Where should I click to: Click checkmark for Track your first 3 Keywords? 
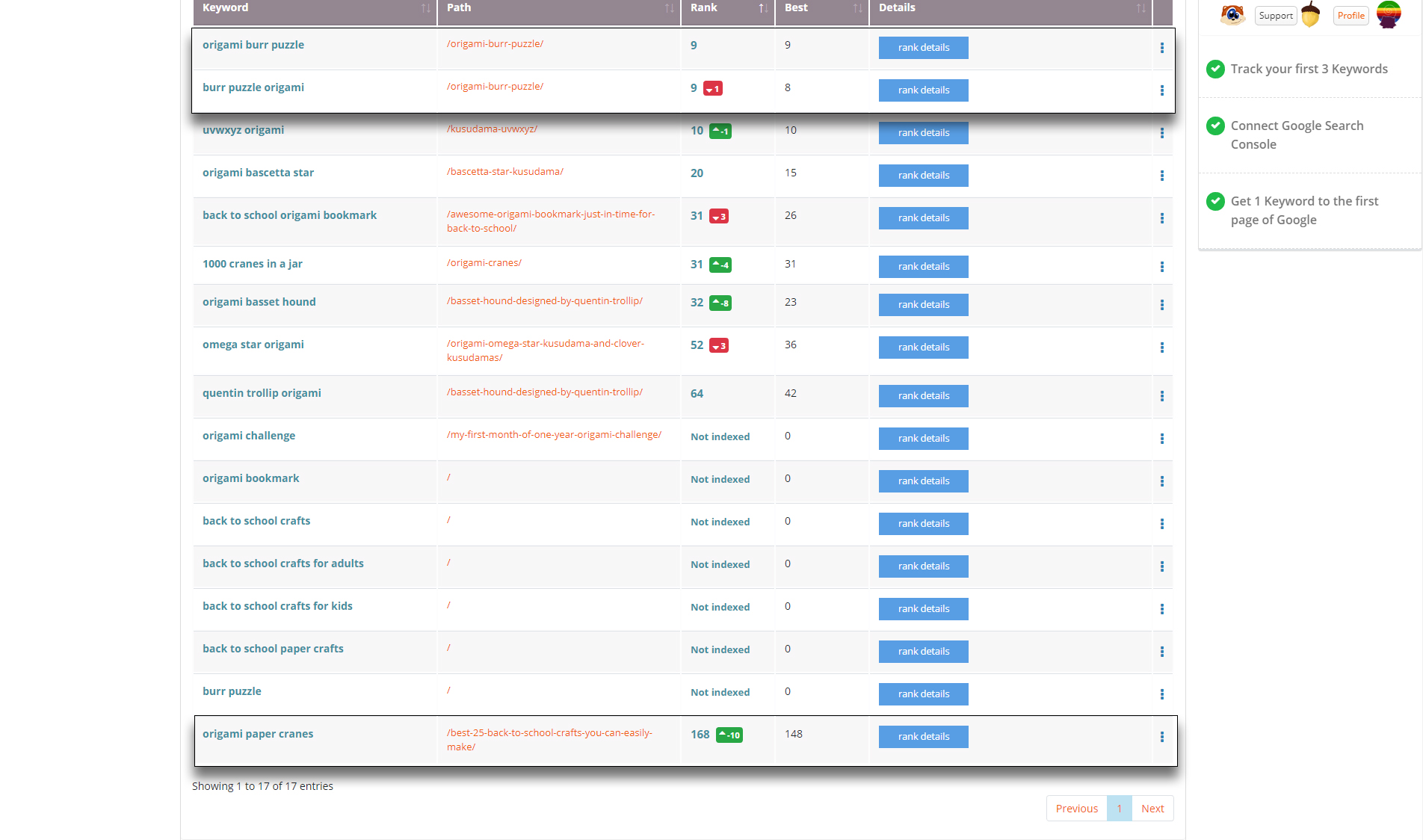1215,69
